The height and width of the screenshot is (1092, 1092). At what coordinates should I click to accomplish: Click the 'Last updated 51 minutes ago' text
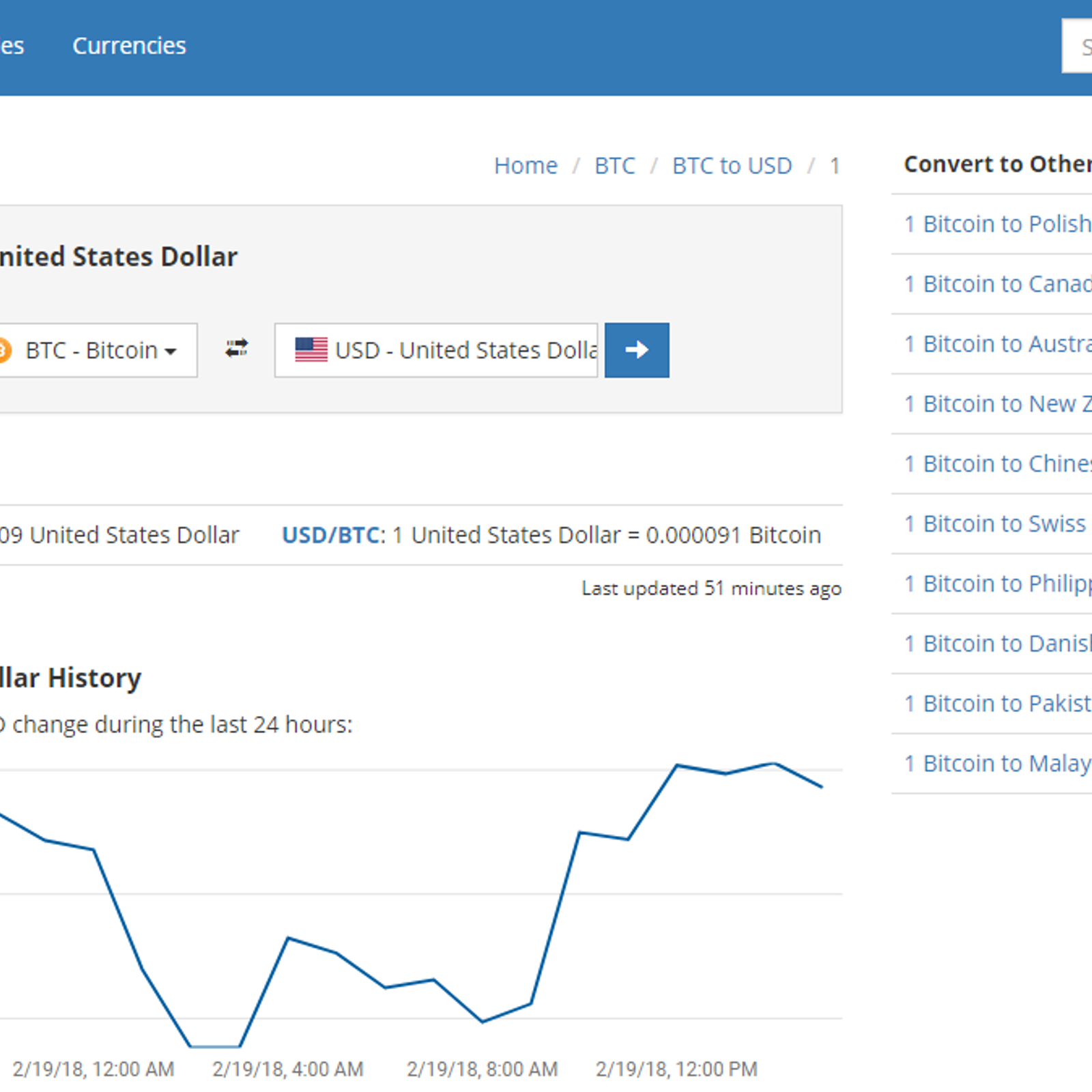coord(711,588)
